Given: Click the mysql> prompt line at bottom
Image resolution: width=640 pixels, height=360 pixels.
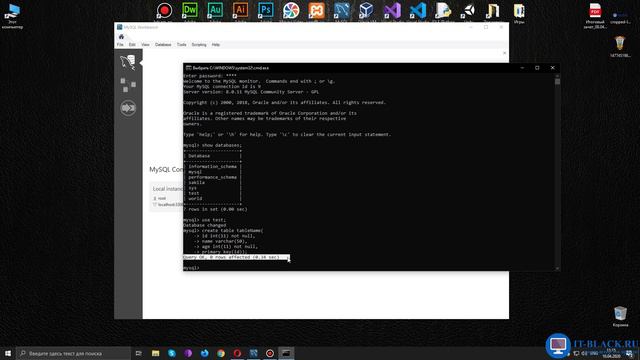Looking at the screenshot, I should tap(191, 268).
